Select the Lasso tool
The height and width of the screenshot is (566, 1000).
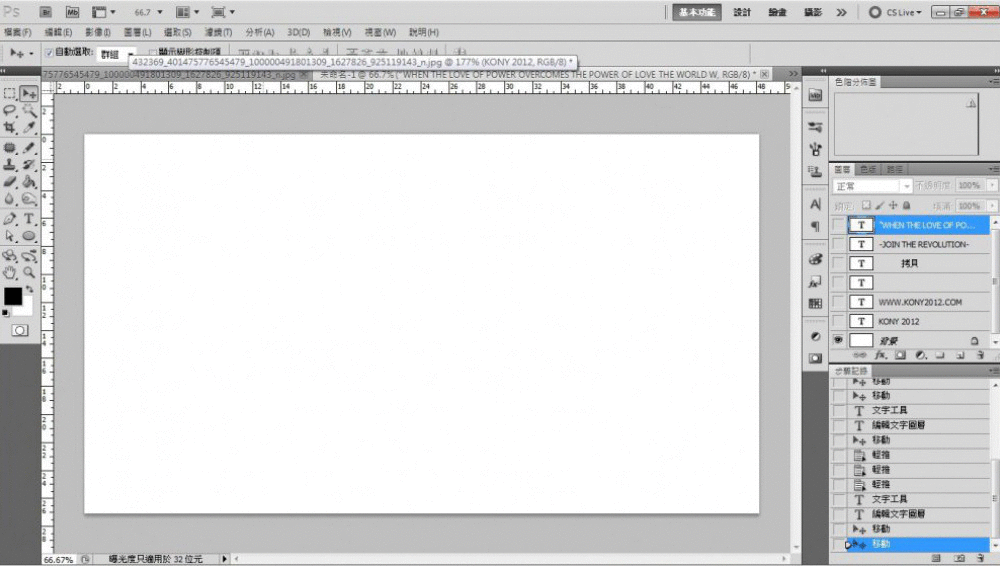tap(10, 111)
